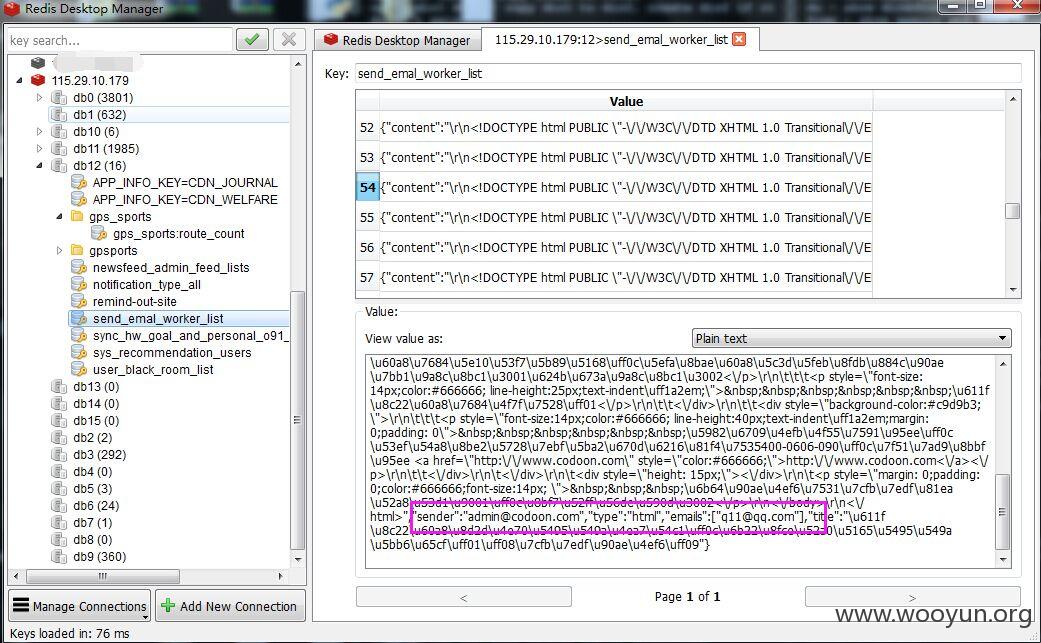The width and height of the screenshot is (1041, 643).
Task: Select db14 (0) in tree
Action: (x=96, y=403)
